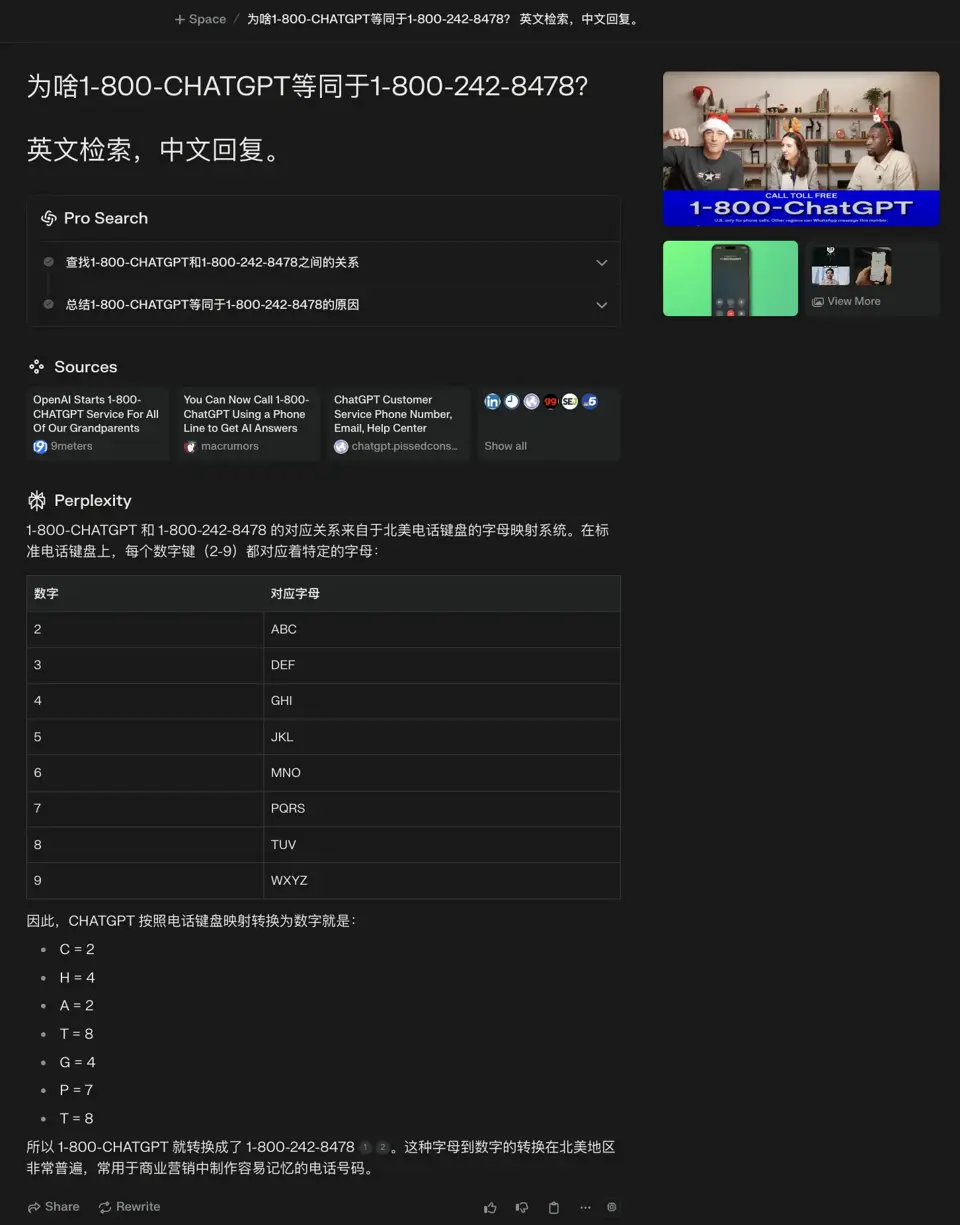The width and height of the screenshot is (960, 1225).
Task: Click list item H = 4
Action: [x=77, y=977]
